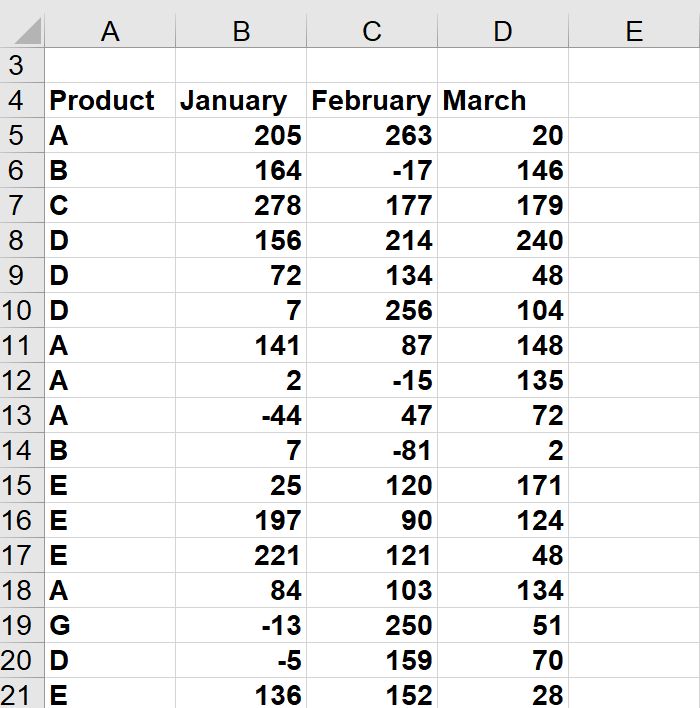Screen dimensions: 700x708
Task: Select cell with value 135
Action: pos(503,380)
